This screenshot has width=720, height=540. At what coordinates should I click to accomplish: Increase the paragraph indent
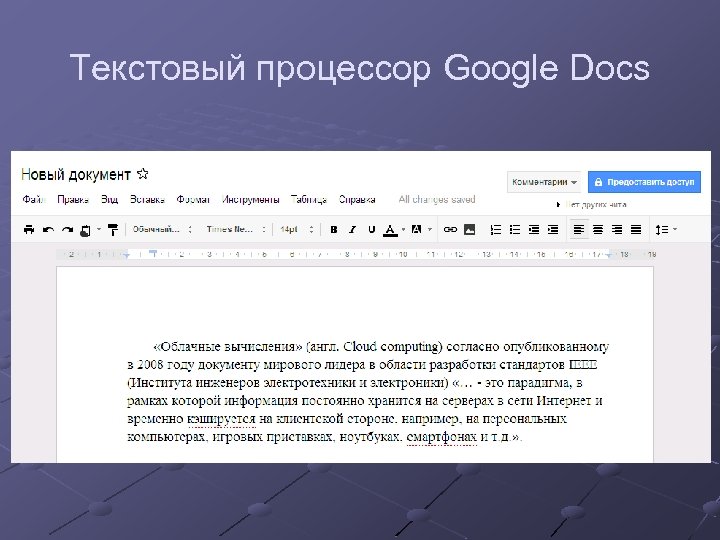pyautogui.click(x=553, y=229)
